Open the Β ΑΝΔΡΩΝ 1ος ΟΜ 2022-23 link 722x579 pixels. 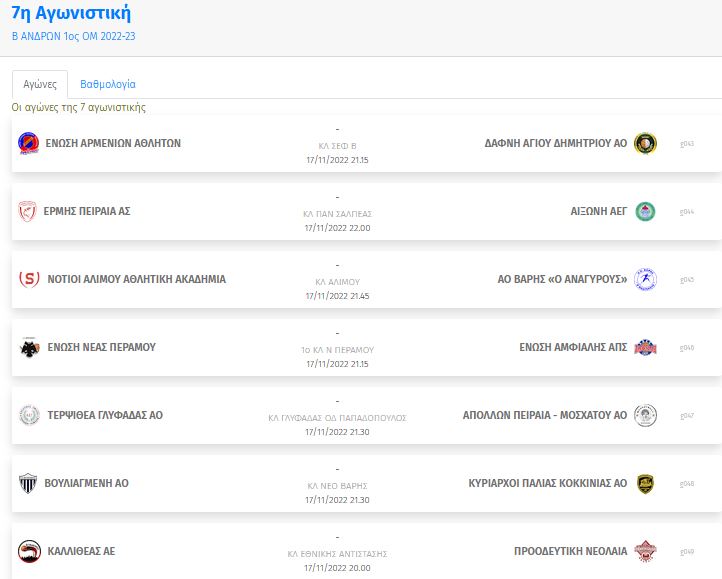73,35
